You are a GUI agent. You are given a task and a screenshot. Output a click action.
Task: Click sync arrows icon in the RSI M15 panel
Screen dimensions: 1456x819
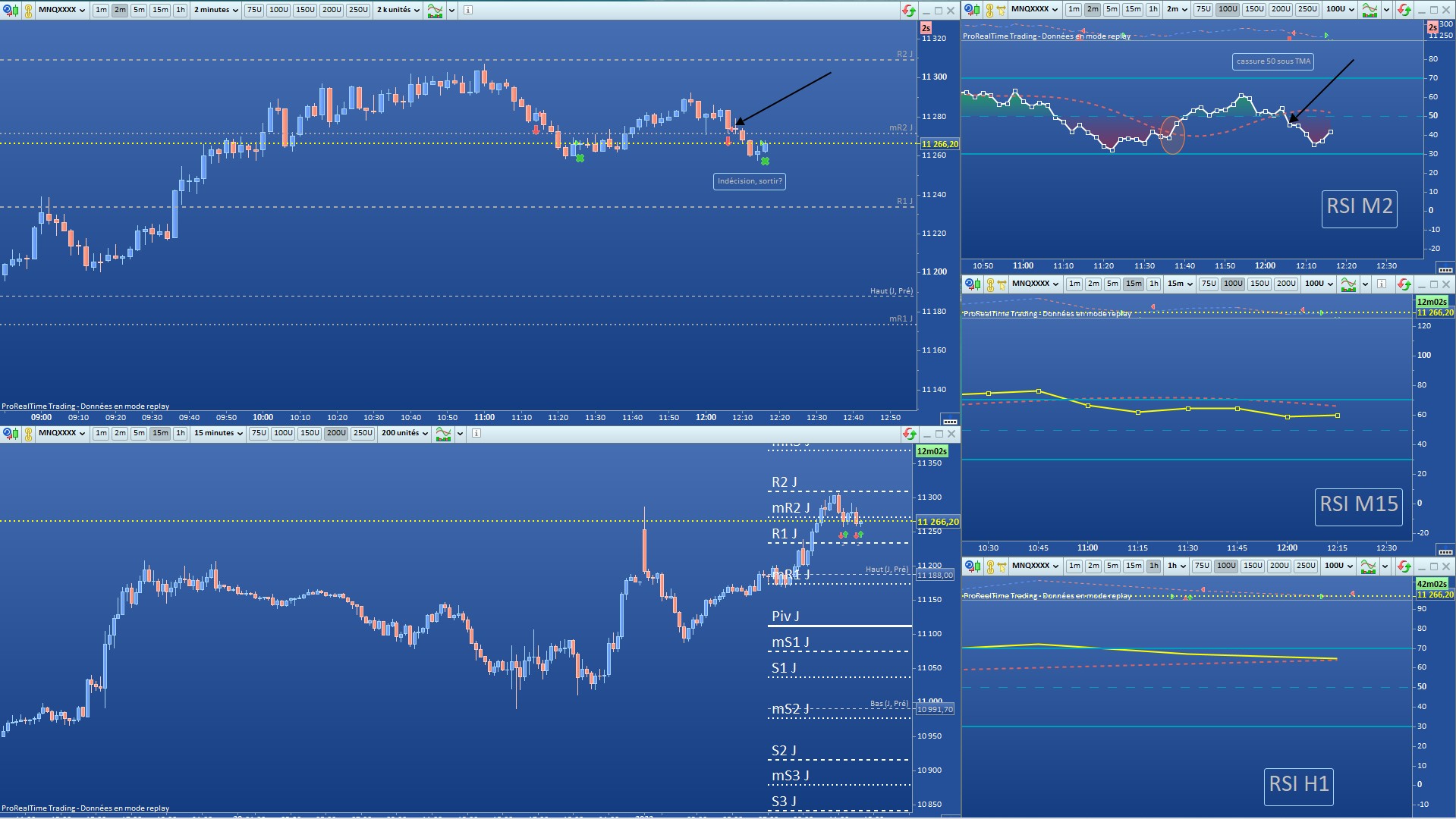(x=1404, y=284)
